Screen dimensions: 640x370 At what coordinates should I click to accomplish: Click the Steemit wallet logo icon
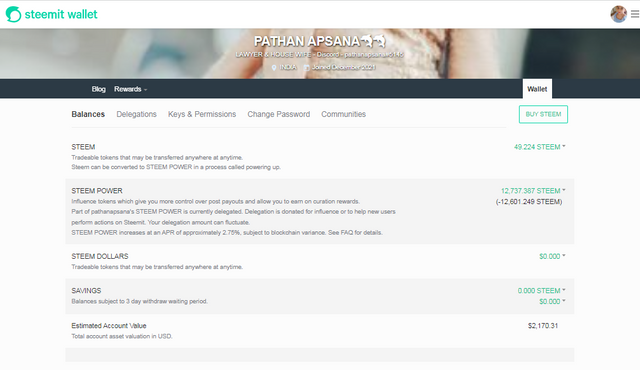13,14
